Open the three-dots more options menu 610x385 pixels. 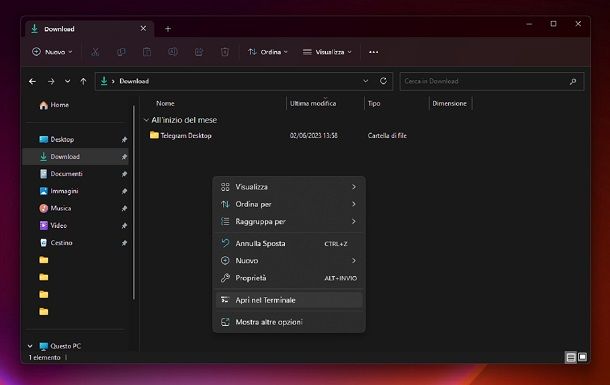(x=373, y=52)
